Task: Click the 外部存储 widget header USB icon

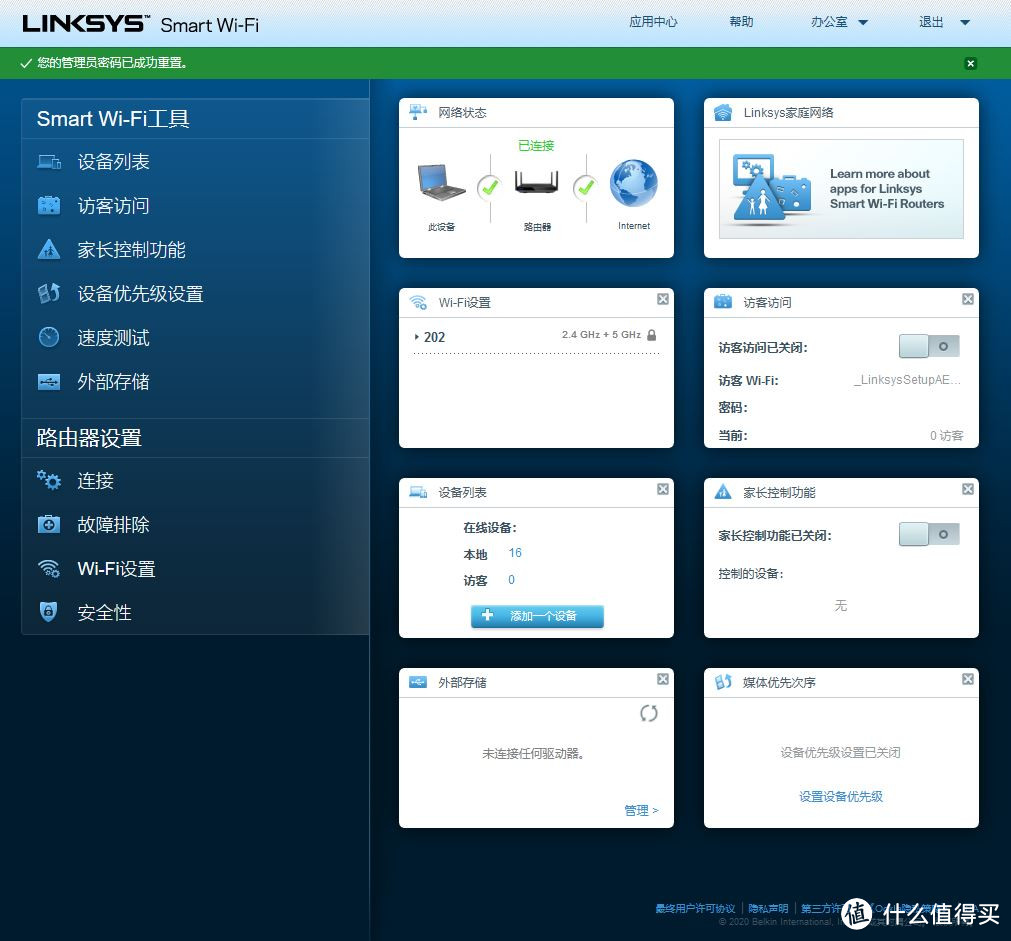Action: click(418, 682)
